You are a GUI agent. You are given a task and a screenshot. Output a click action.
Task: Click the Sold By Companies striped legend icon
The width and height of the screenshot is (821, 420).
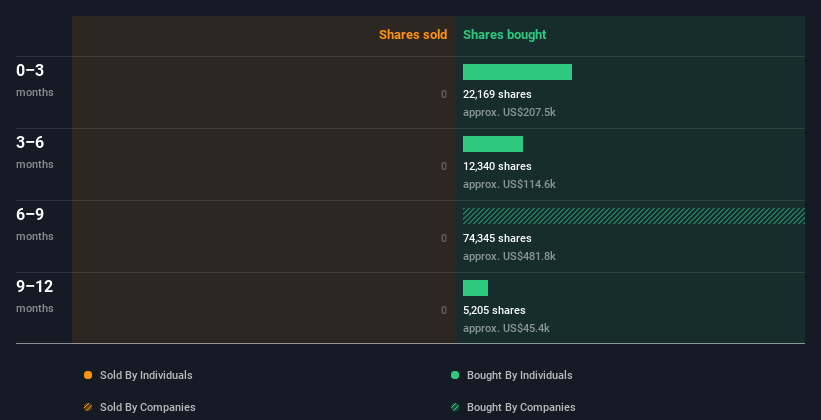click(88, 407)
